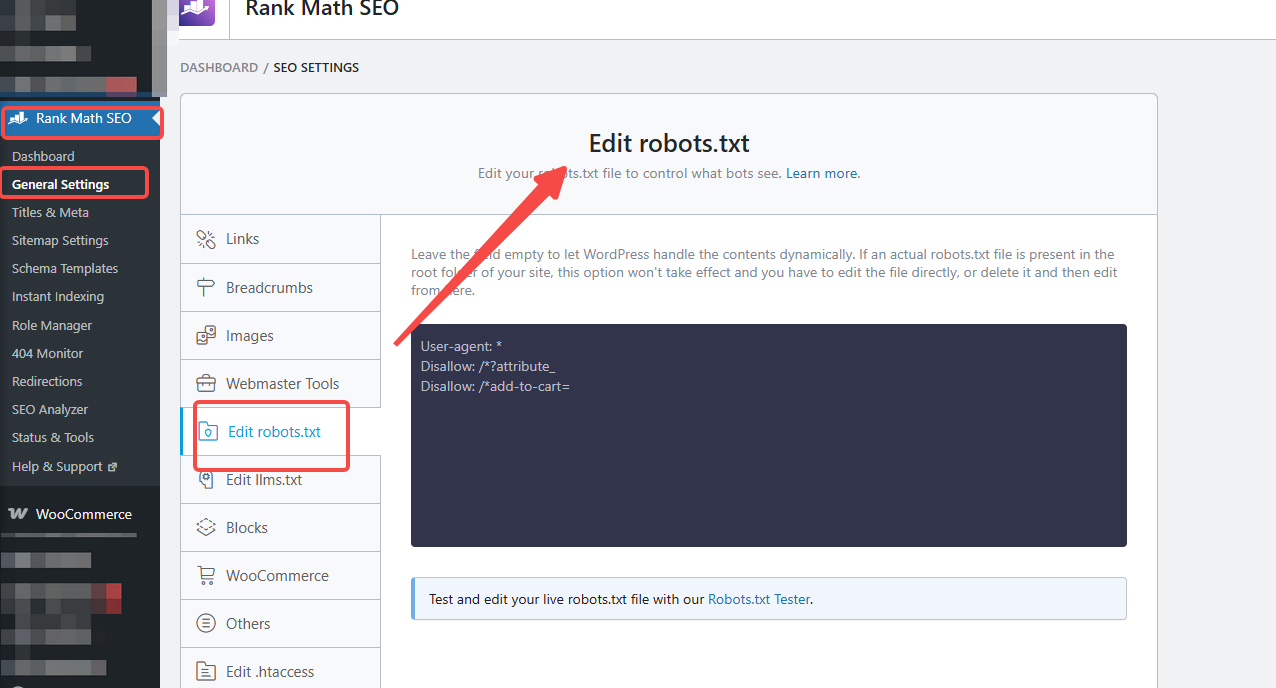The height and width of the screenshot is (688, 1276).
Task: Click the Rank Math logo icon in header
Action: [x=197, y=10]
